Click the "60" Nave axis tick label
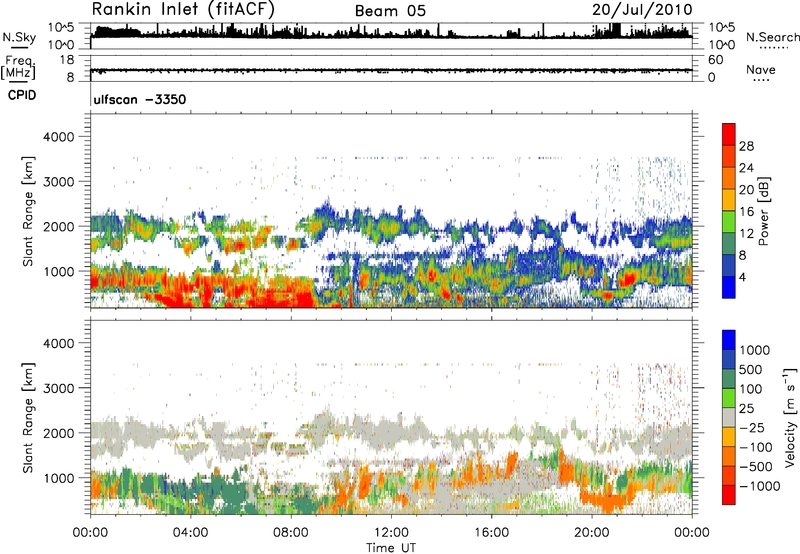The image size is (800, 554). [x=715, y=60]
